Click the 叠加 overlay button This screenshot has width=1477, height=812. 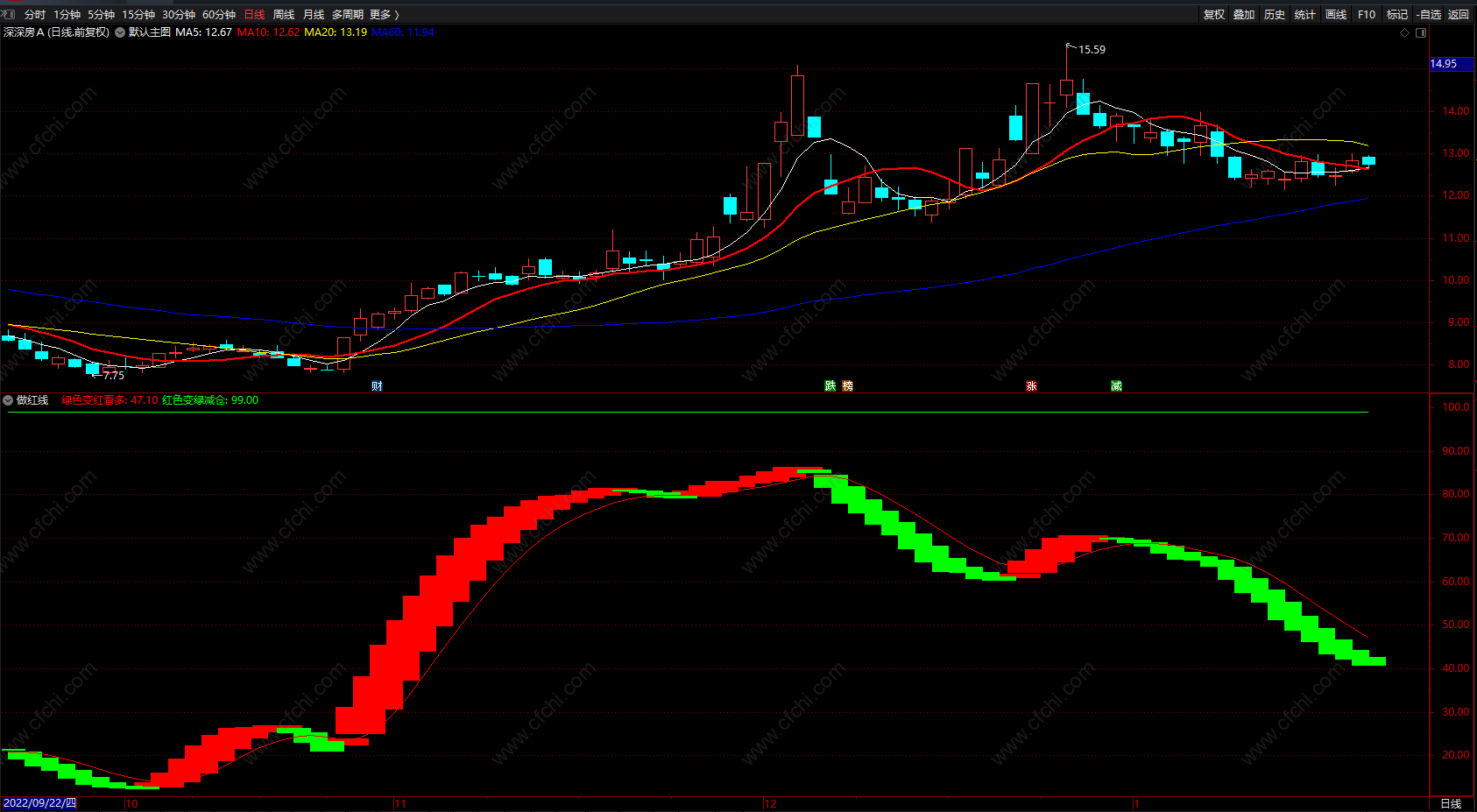(1244, 14)
